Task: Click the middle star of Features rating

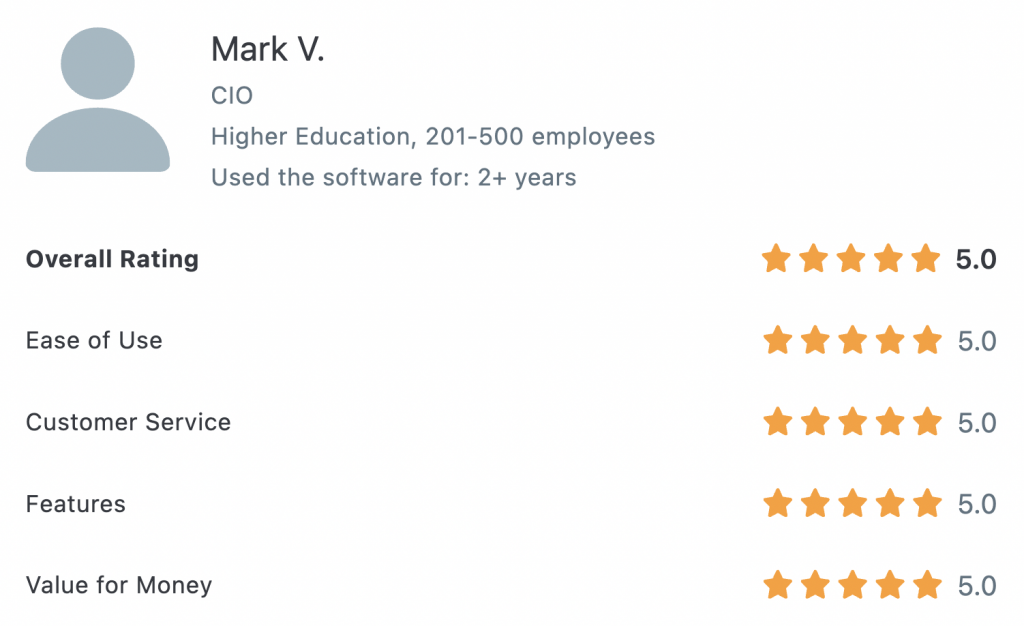Action: pyautogui.click(x=853, y=503)
